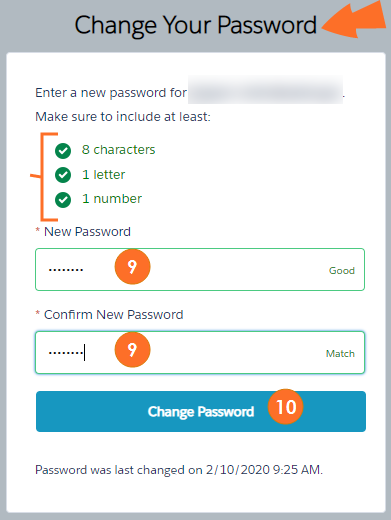Click the orange arrow next to the title
Screen dimensions: 391x520
tap(355, 20)
